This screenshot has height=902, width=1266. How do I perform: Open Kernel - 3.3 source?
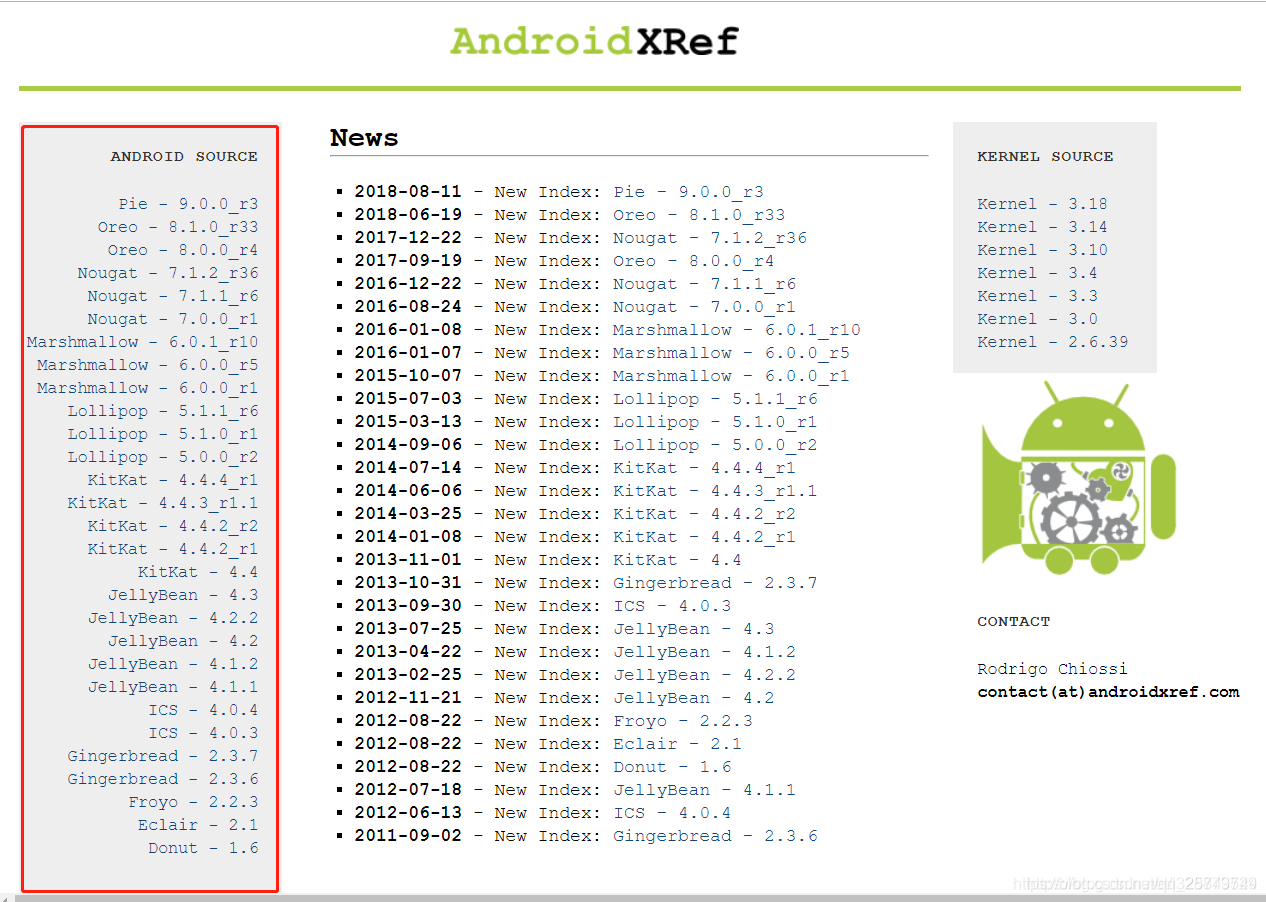click(1037, 296)
